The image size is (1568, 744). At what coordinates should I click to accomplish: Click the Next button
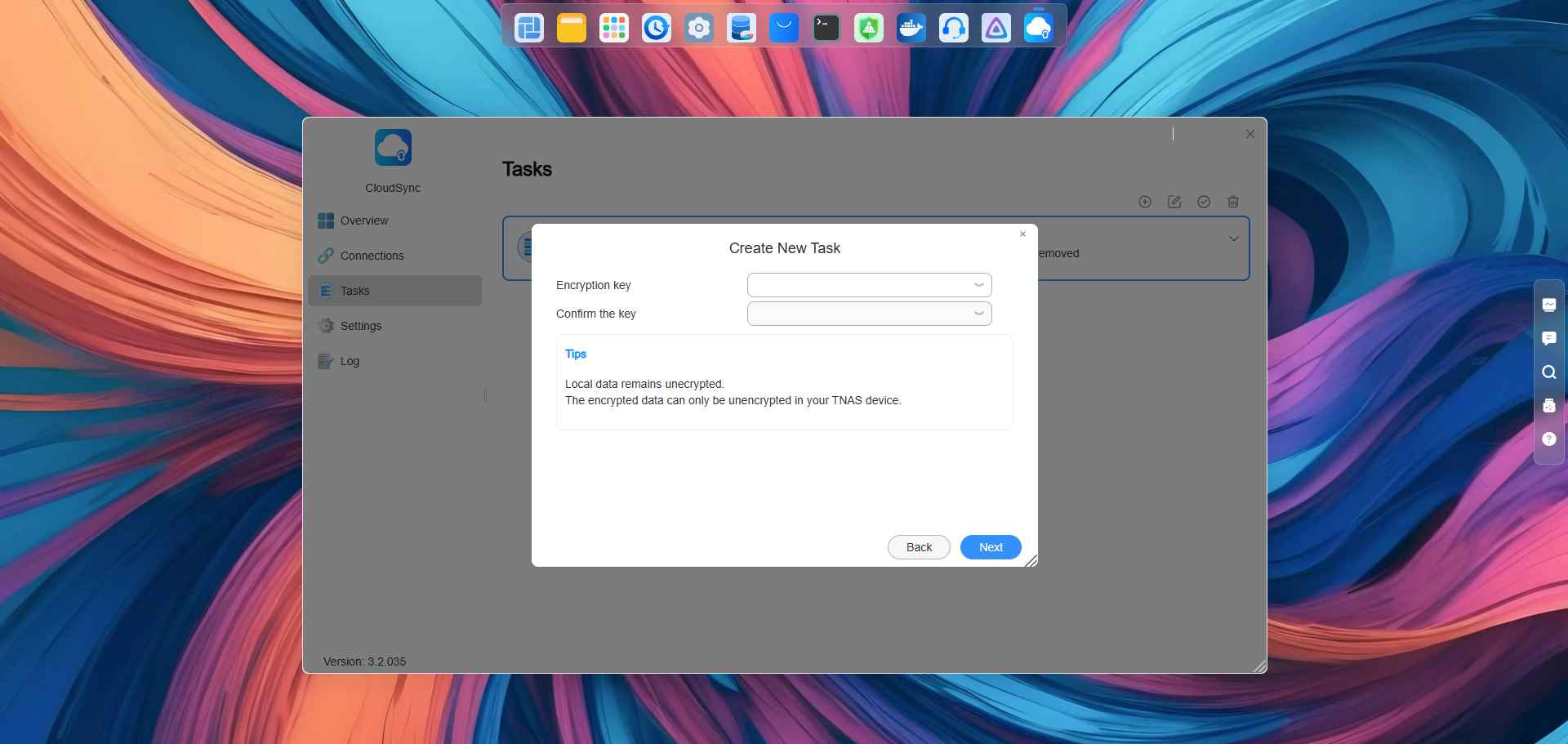click(x=990, y=546)
